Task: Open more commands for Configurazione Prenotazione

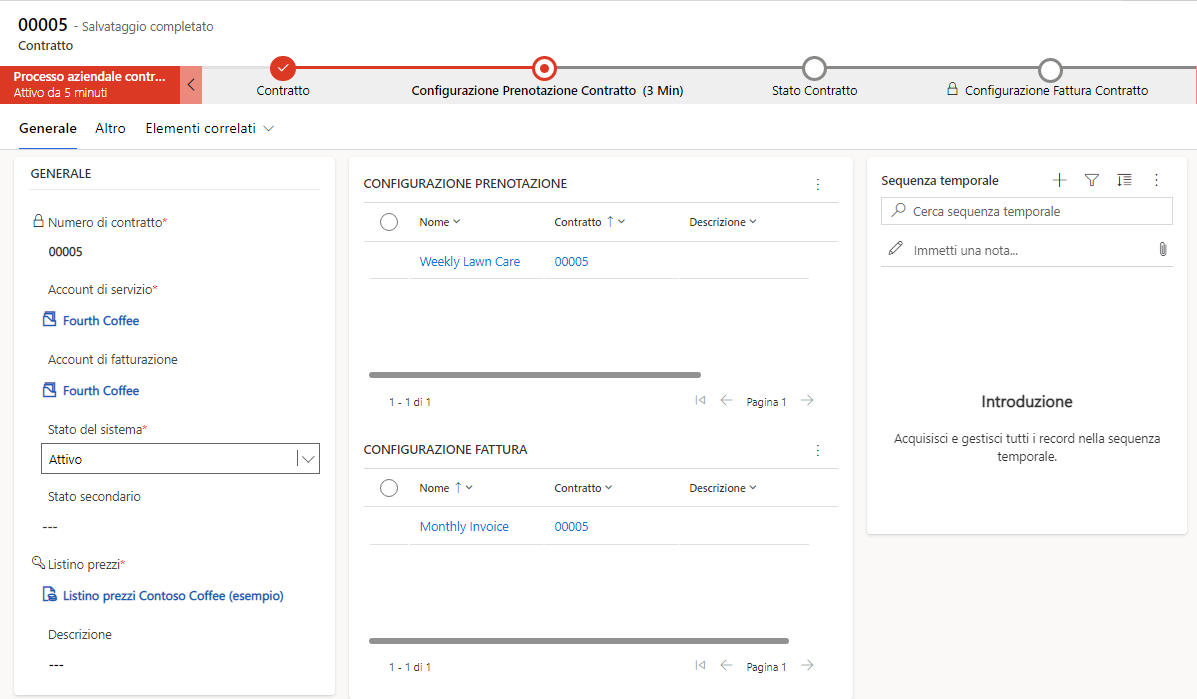Action: point(818,184)
